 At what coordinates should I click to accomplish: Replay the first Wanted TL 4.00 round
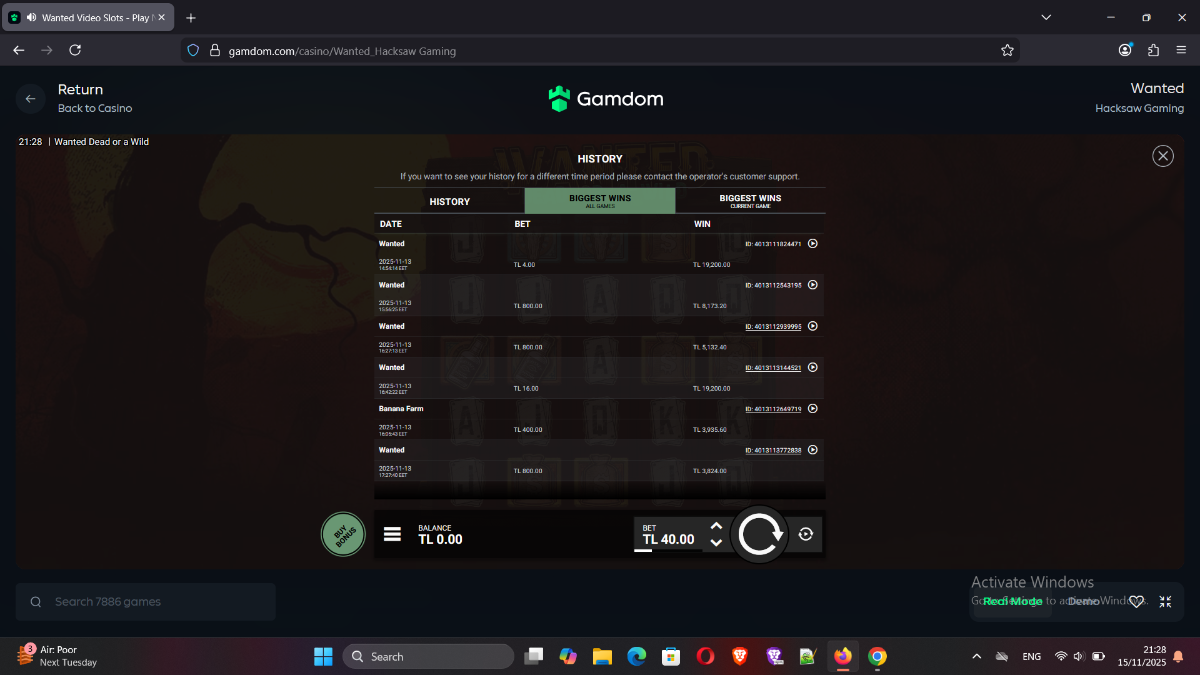click(812, 244)
